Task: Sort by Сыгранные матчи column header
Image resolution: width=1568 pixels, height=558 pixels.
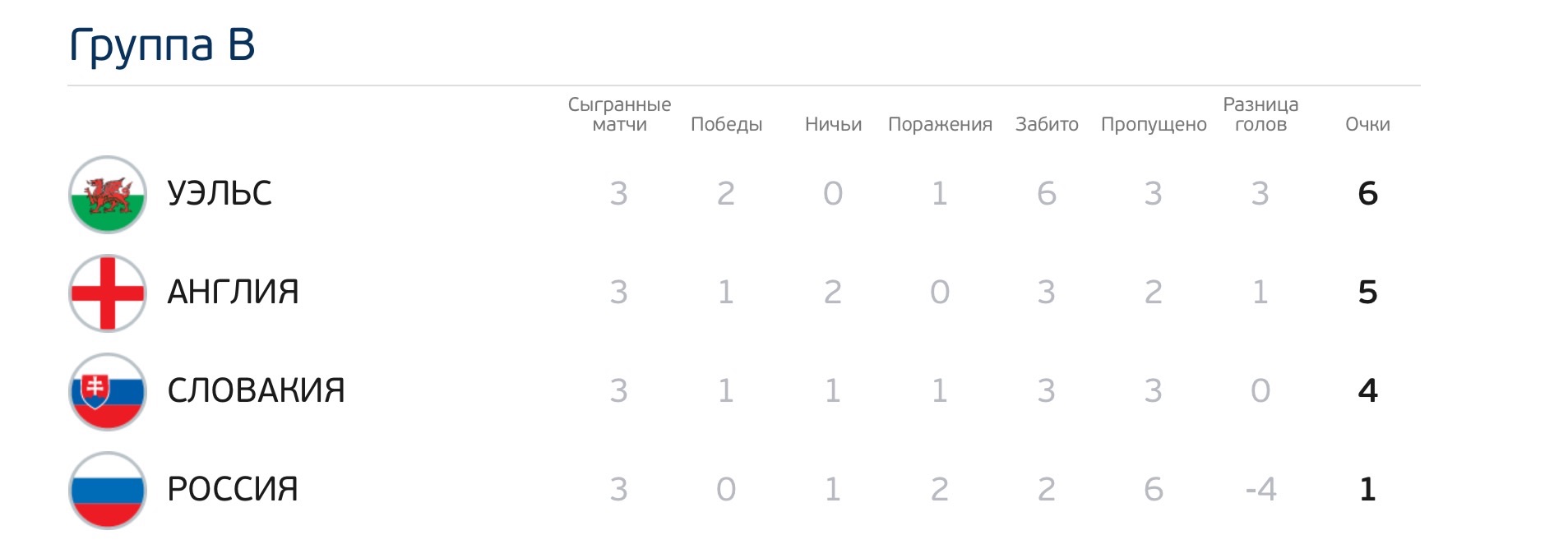Action: [x=619, y=114]
